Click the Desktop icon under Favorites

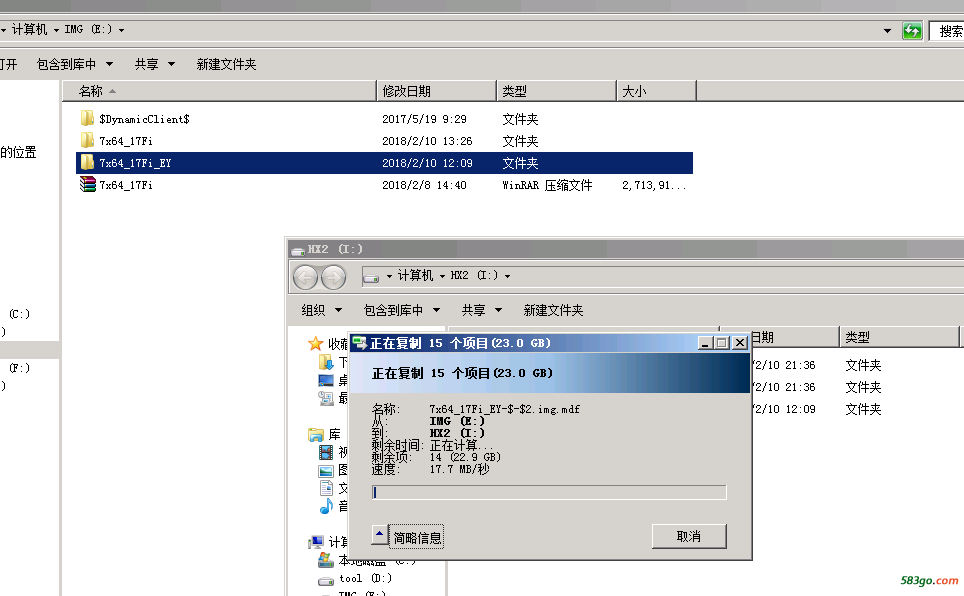click(326, 381)
